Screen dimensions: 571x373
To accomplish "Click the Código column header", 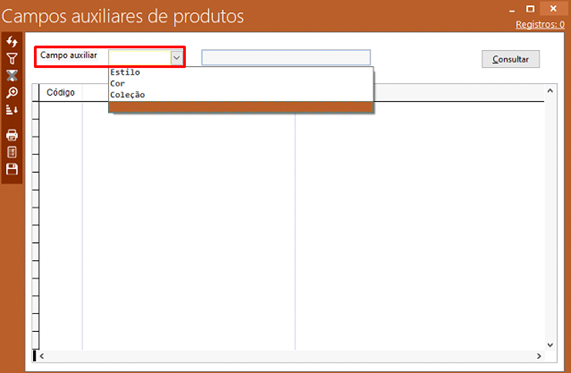I will click(61, 93).
